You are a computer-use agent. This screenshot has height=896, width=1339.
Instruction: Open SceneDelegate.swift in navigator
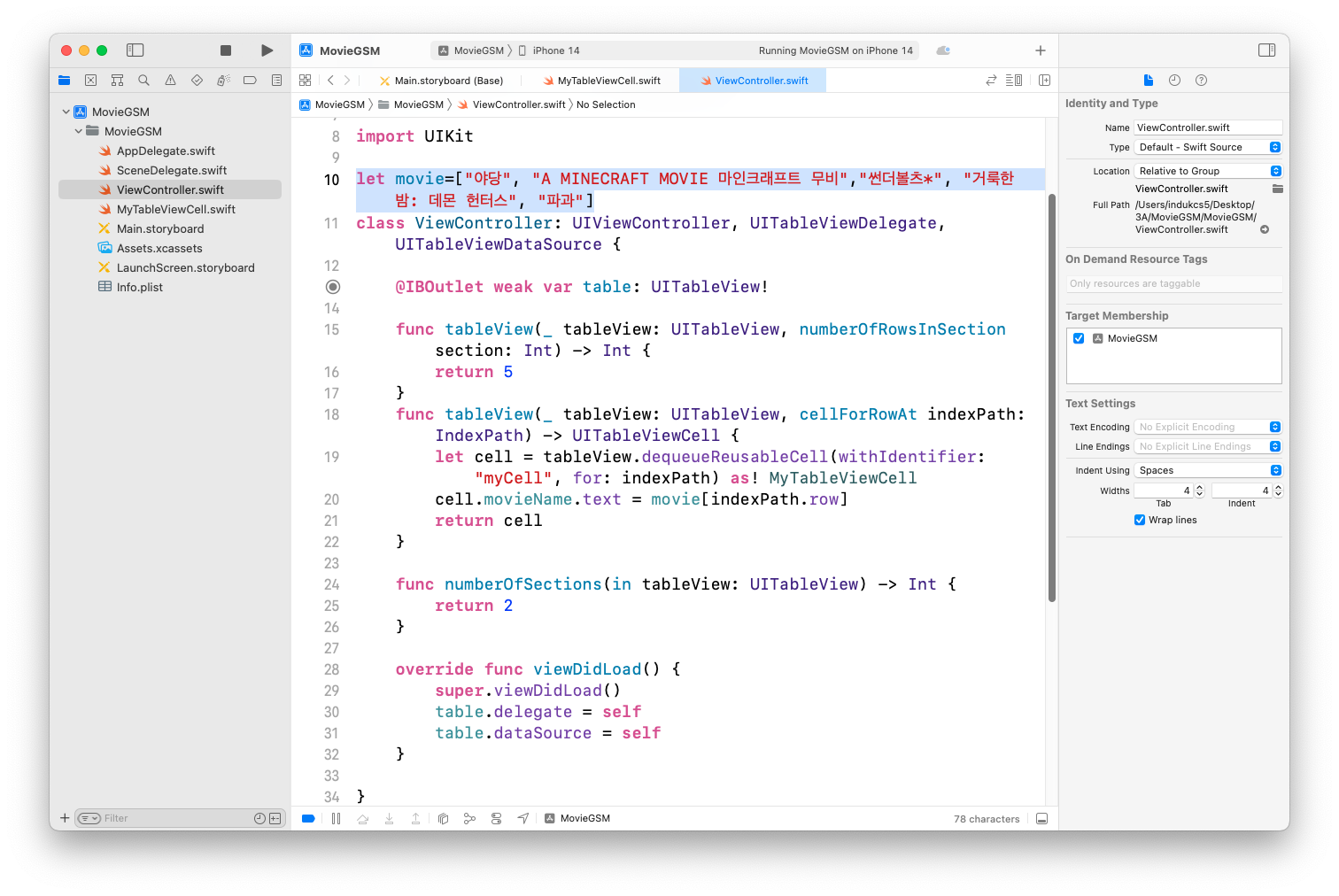[172, 170]
